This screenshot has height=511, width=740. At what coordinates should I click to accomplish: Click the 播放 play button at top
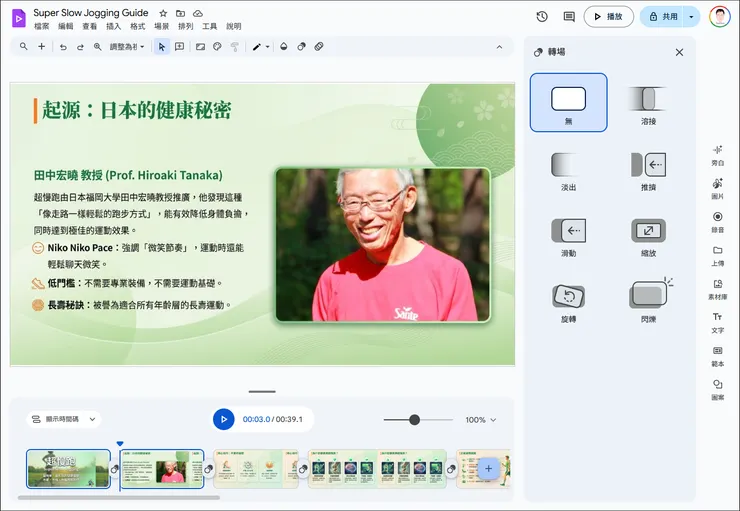click(608, 17)
